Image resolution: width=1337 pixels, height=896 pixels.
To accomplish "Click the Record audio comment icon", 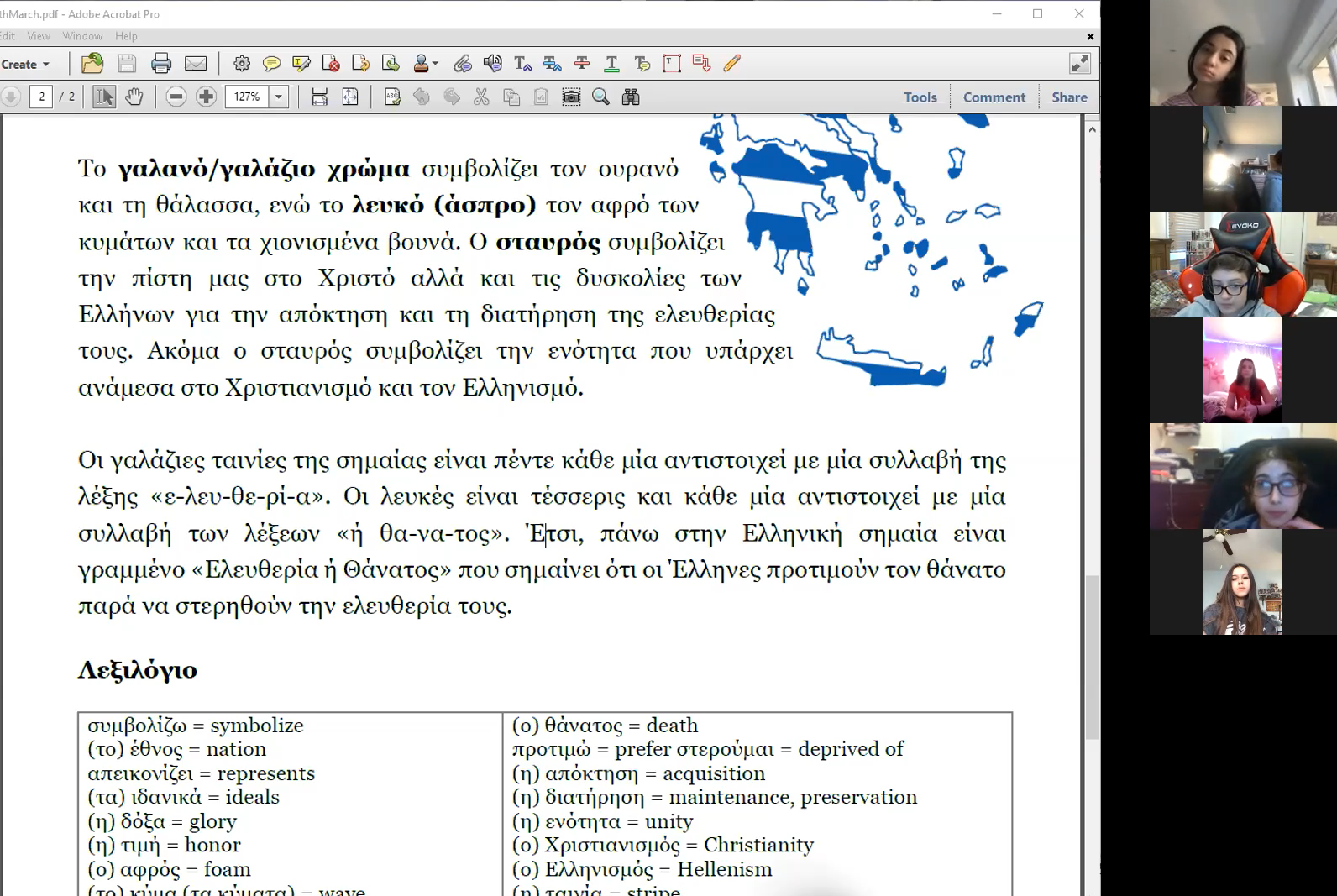I will (493, 64).
